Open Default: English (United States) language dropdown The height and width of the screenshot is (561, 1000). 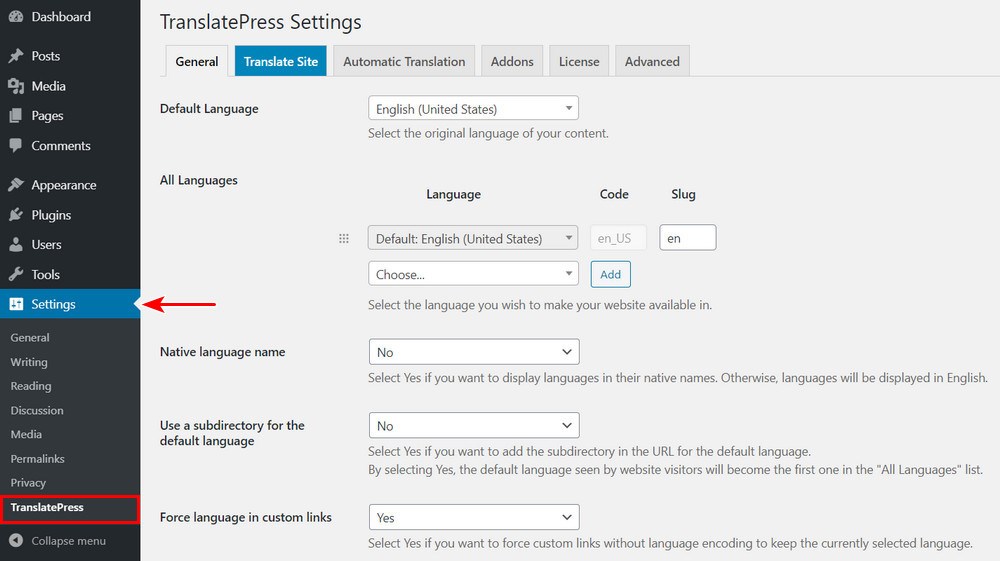[473, 238]
